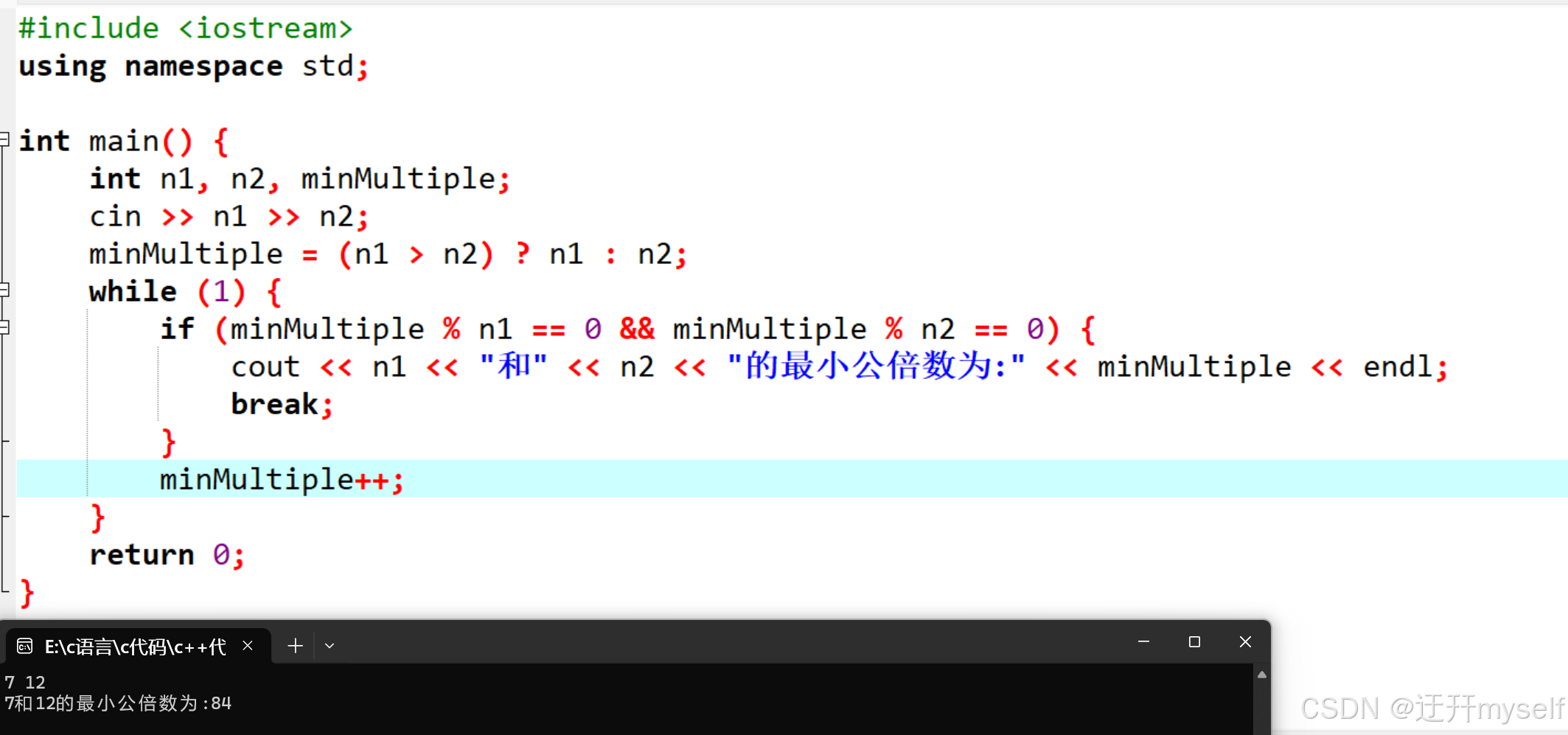Click the 'while (1)' statement
Image resolution: width=1568 pixels, height=735 pixels.
(x=185, y=292)
